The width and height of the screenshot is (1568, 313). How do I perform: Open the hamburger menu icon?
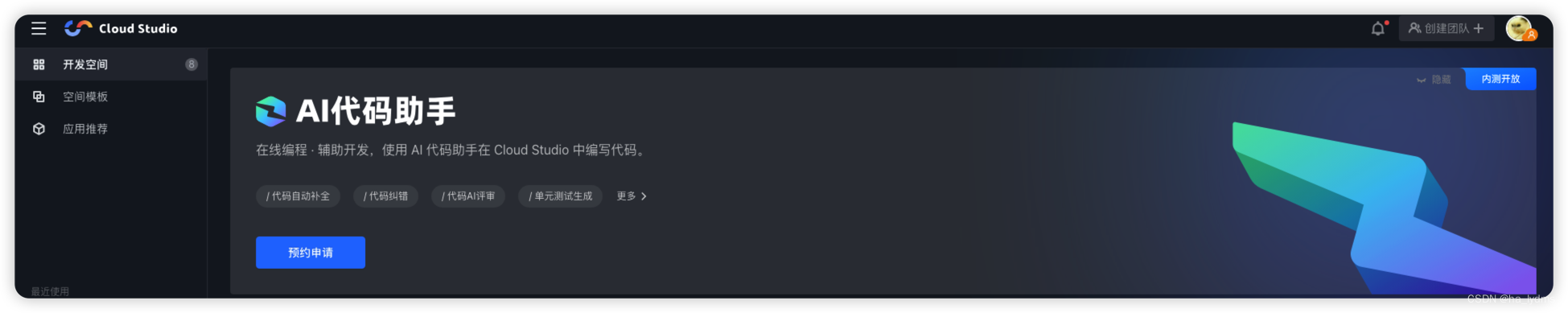39,28
